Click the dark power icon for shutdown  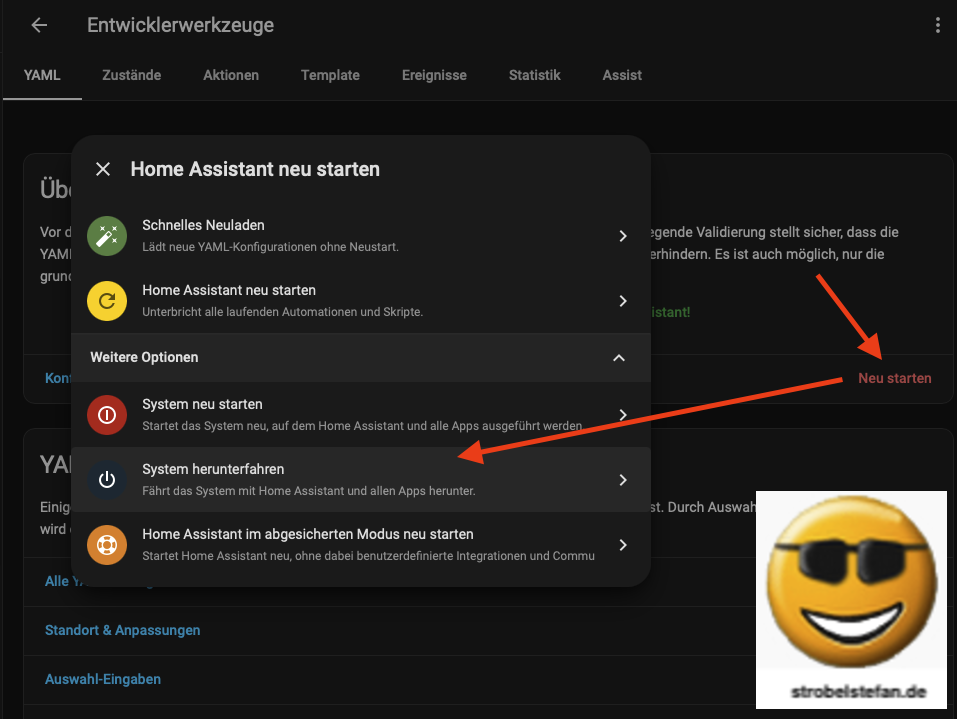[107, 480]
